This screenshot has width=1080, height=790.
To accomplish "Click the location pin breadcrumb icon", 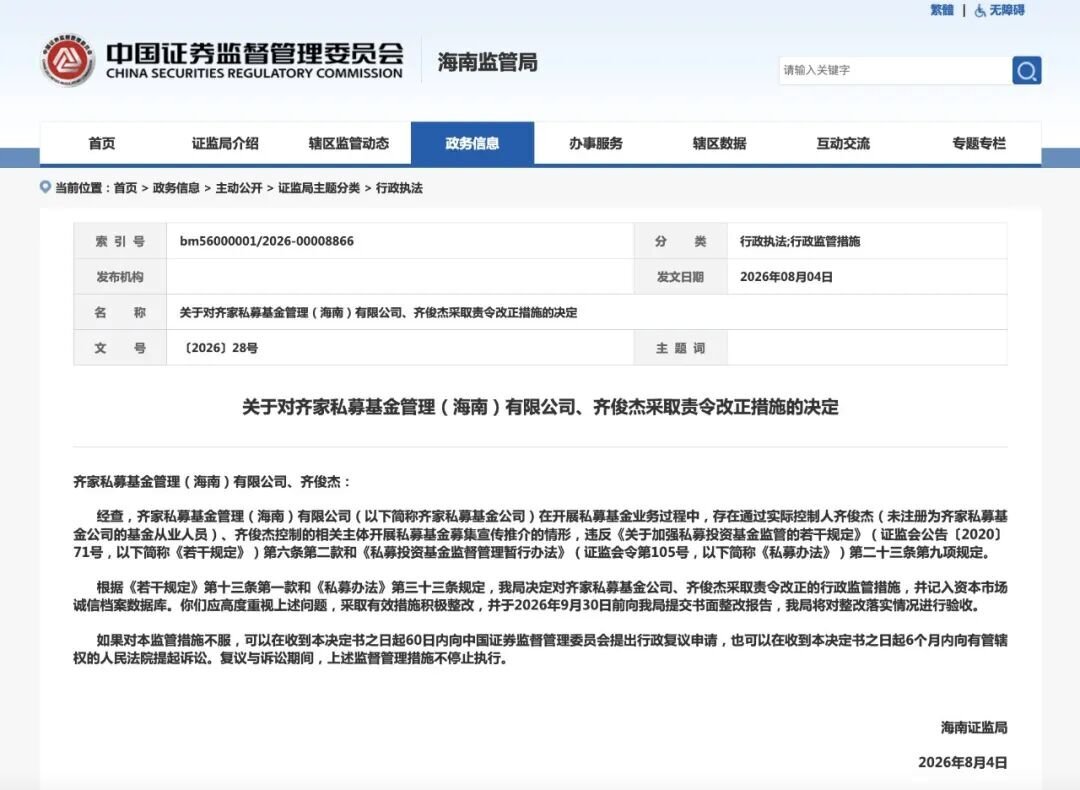I will click(x=45, y=187).
